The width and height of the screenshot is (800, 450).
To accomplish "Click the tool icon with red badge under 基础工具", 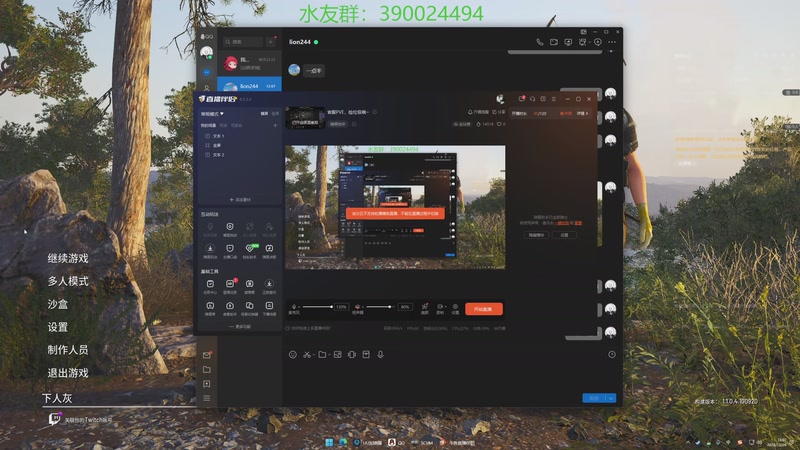I will [230, 285].
